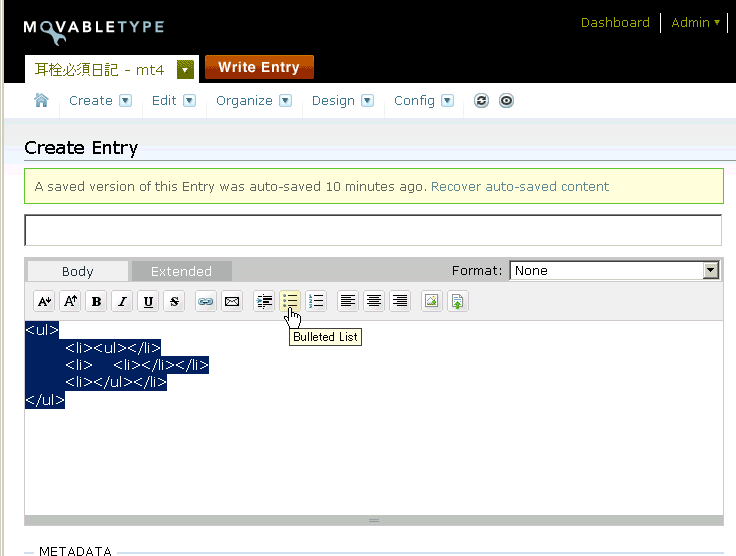Switch to Body tab
The image size is (736, 556).
[x=78, y=271]
